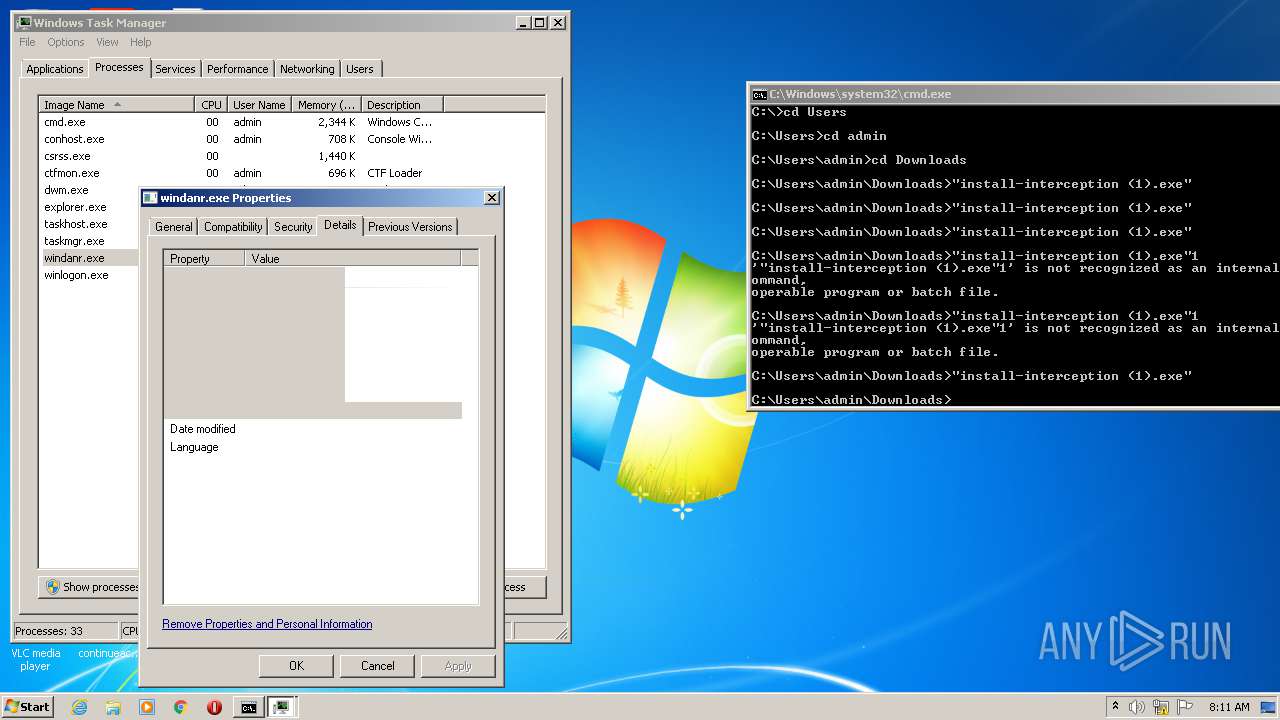Screen dimensions: 1280x720
Task: Select Processes tab in Task Manager
Action: tap(119, 67)
